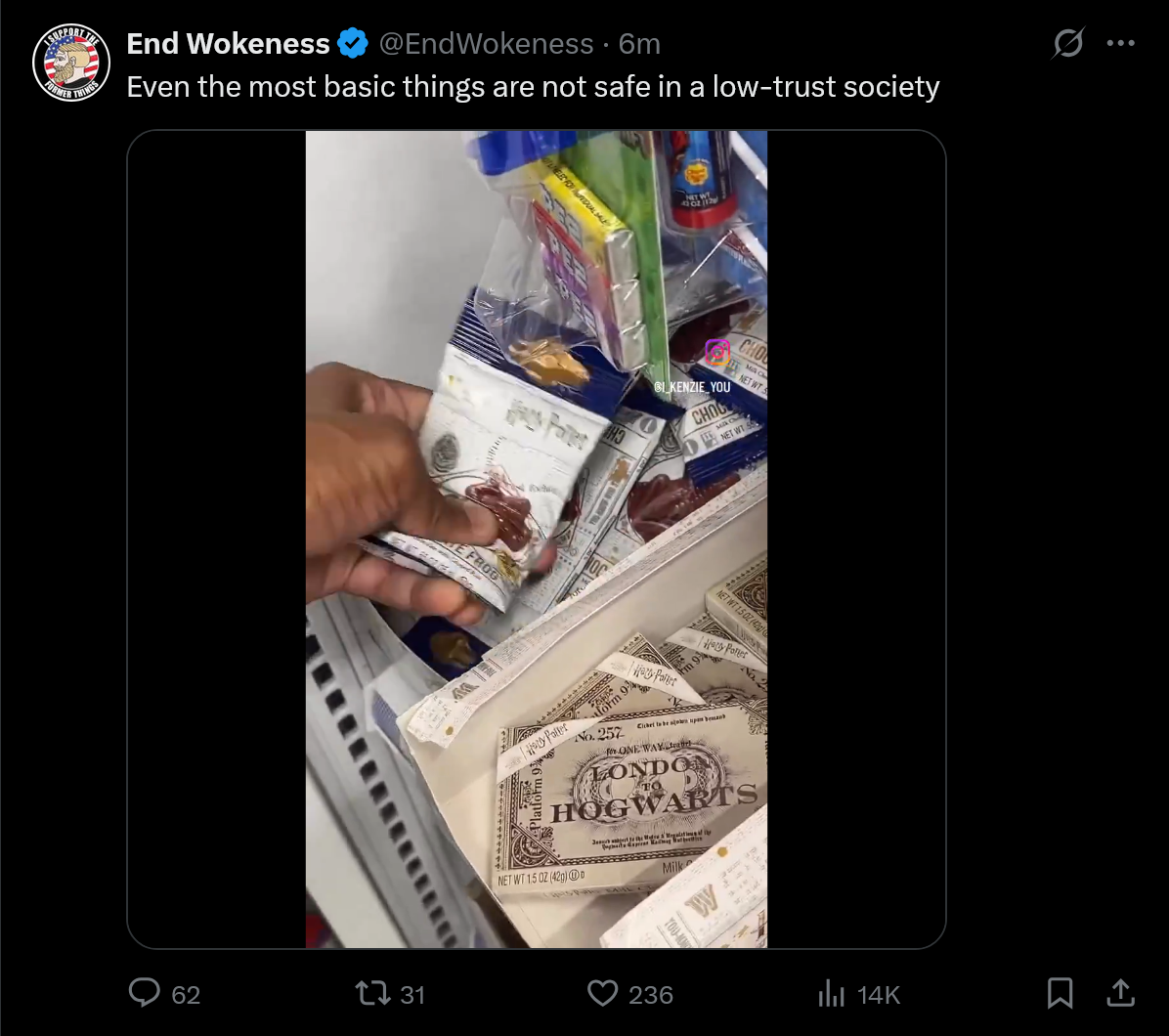
Task: Click the Grok slash-circle icon
Action: click(1067, 43)
